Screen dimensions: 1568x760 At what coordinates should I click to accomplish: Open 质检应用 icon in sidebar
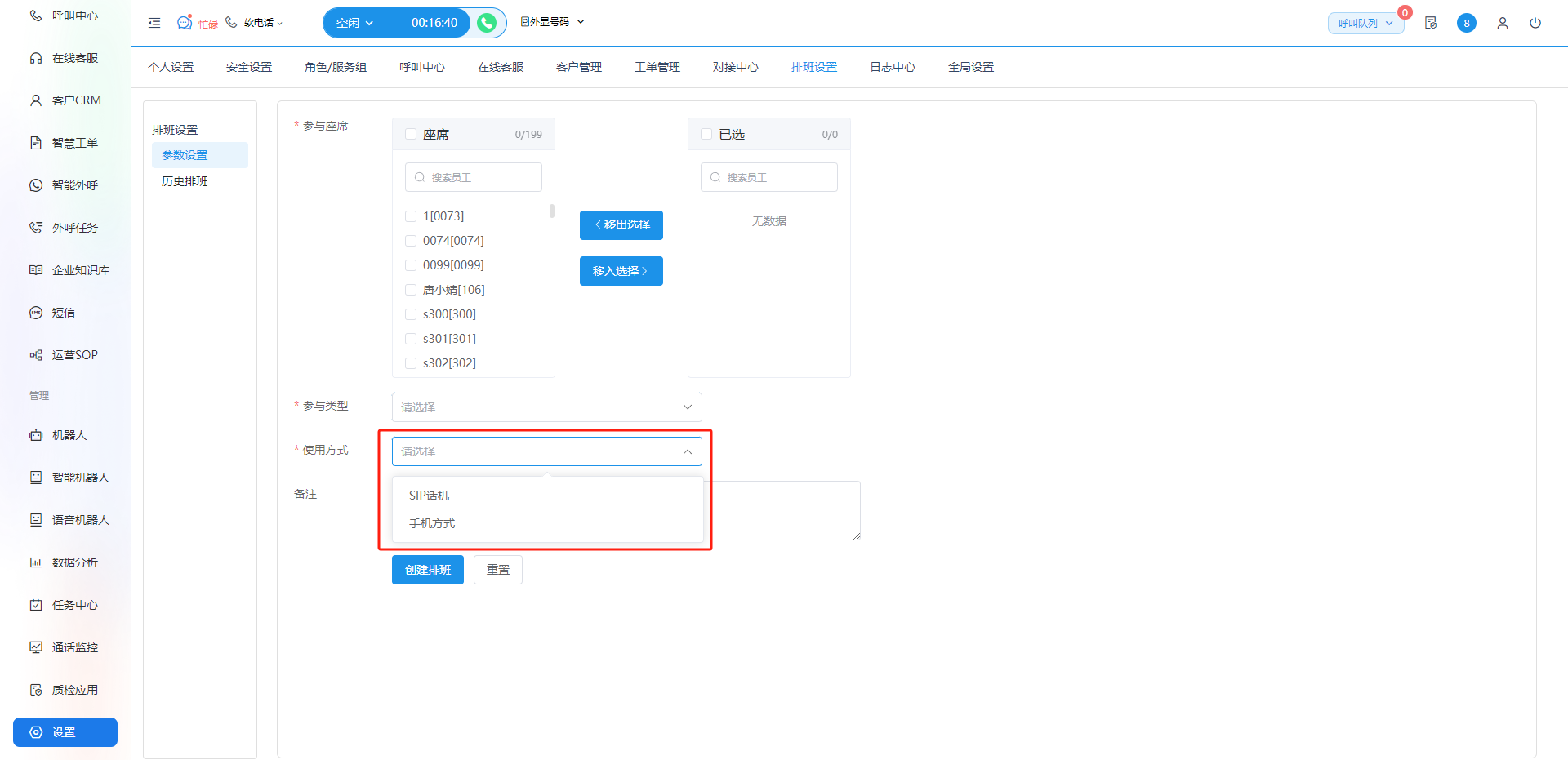click(36, 690)
